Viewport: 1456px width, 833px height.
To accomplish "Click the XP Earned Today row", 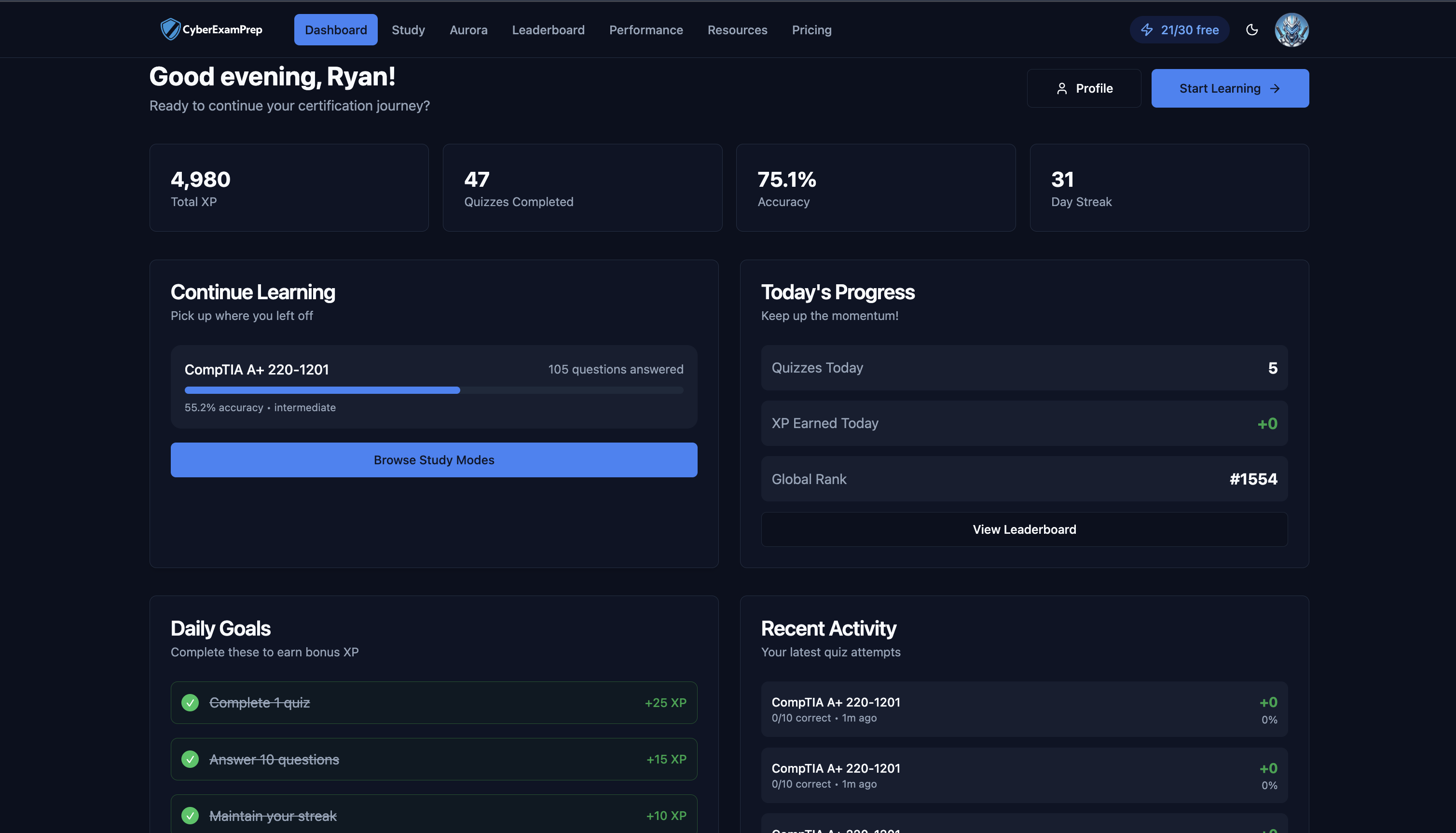I will click(1024, 423).
